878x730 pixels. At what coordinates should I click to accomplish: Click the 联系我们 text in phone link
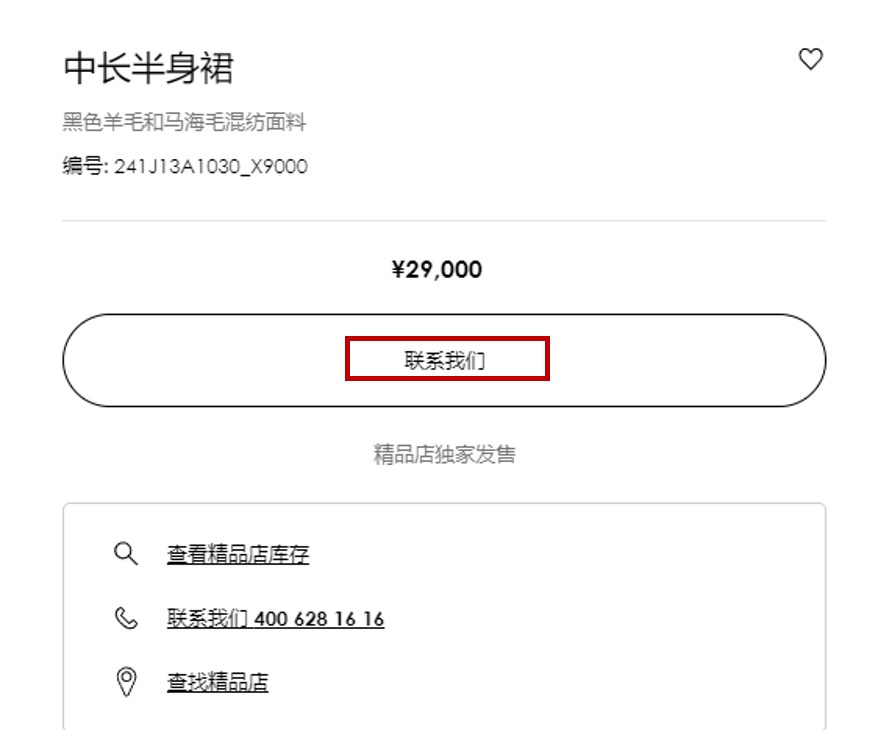point(207,619)
